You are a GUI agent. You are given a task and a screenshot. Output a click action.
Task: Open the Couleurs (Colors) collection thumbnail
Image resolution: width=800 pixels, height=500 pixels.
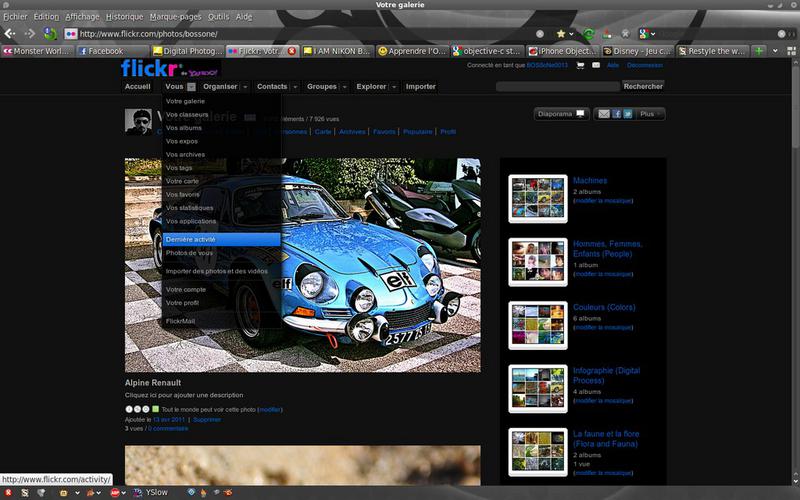click(538, 325)
